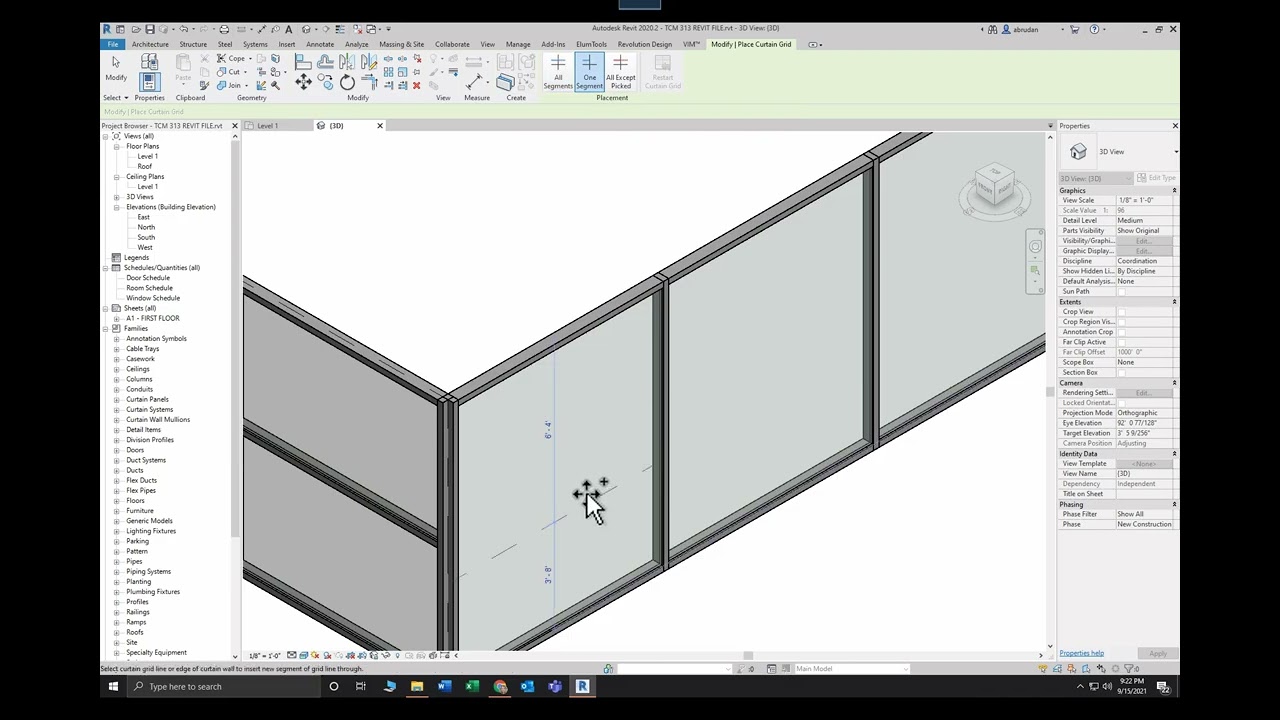Switch to the Level 1 view tab
The height and width of the screenshot is (720, 1280).
point(268,126)
